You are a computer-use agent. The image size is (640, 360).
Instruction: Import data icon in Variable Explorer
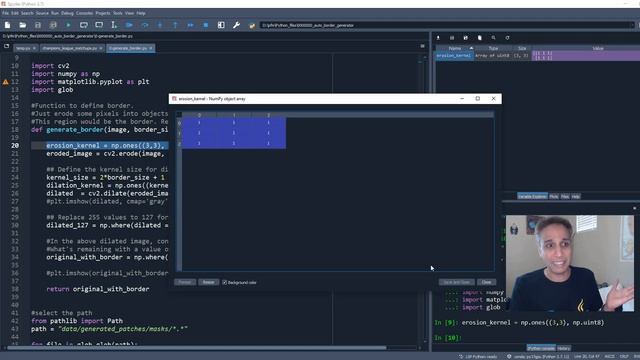pyautogui.click(x=438, y=38)
